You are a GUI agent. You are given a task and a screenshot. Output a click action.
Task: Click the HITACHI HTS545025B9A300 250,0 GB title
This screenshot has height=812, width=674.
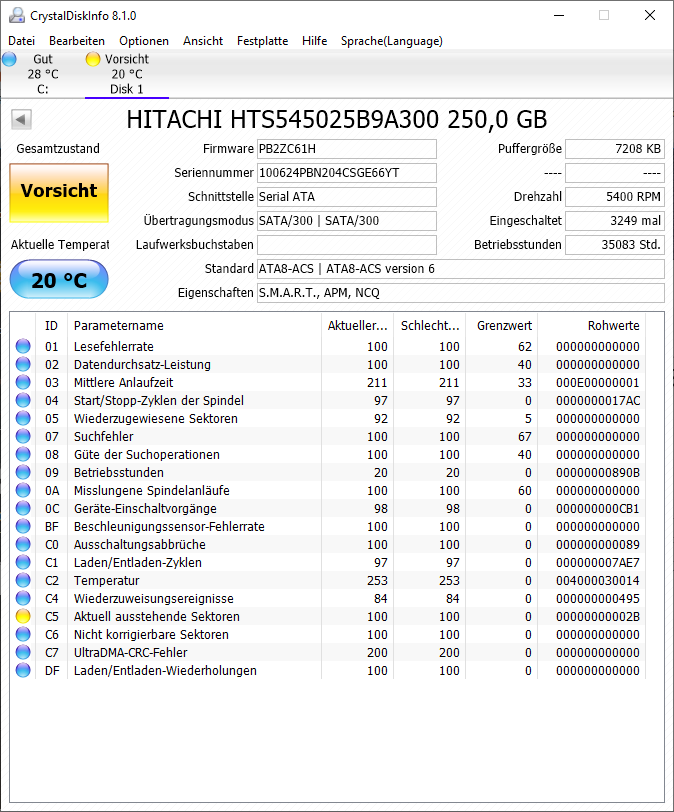click(336, 120)
